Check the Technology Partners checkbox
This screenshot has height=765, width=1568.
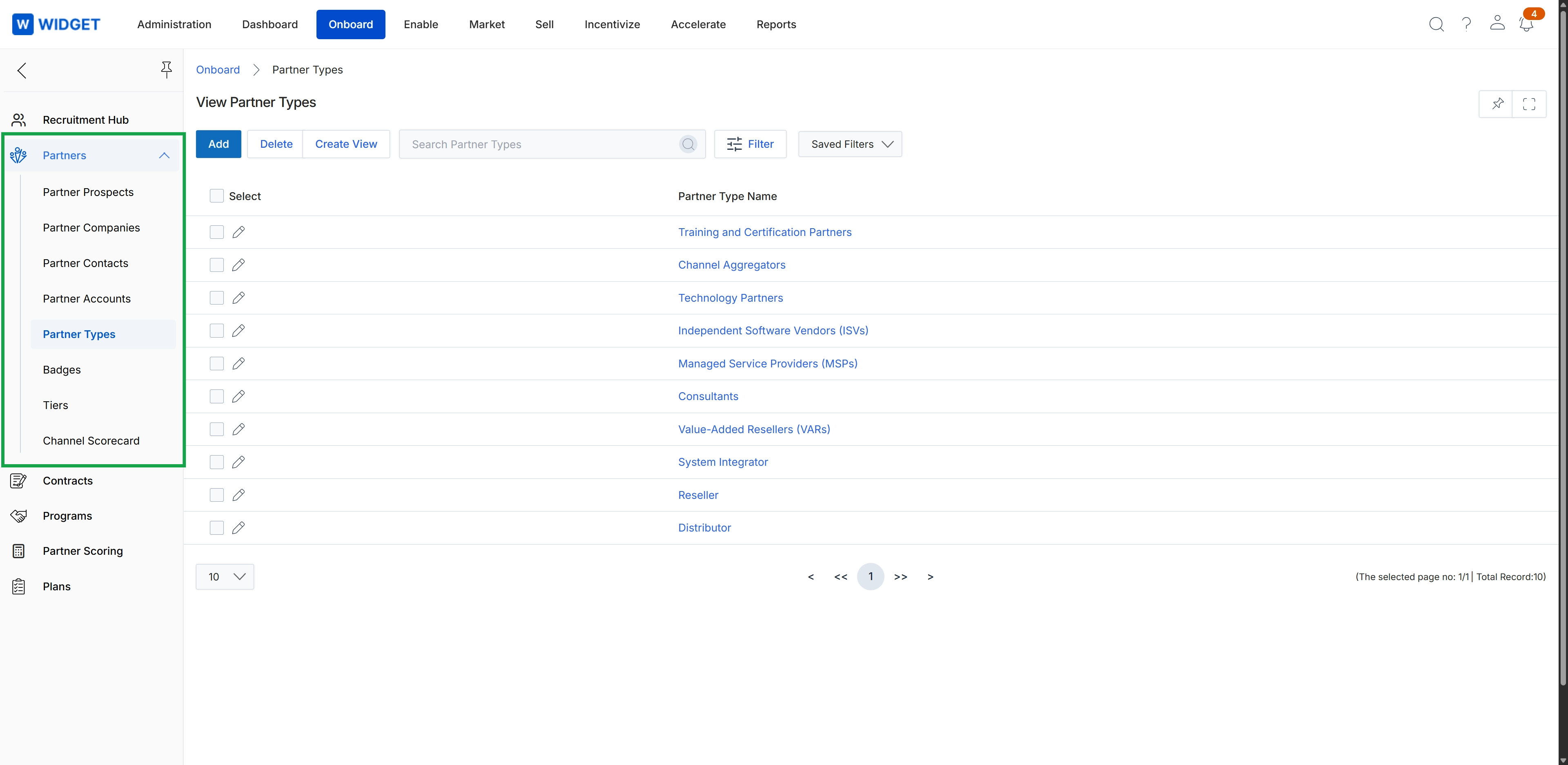click(x=217, y=298)
